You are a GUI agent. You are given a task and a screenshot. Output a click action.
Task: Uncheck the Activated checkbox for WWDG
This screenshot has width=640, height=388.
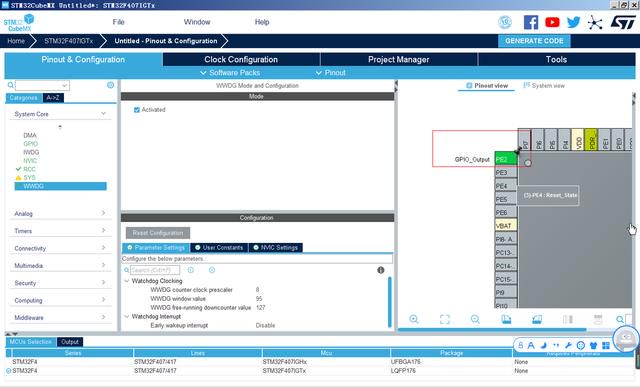click(x=137, y=110)
